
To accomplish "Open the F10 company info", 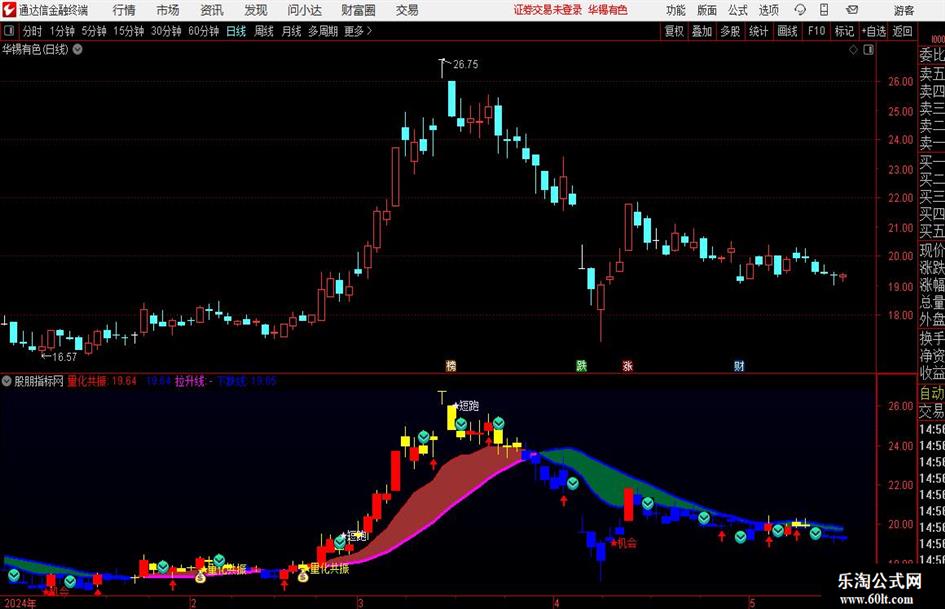I will pyautogui.click(x=816, y=31).
